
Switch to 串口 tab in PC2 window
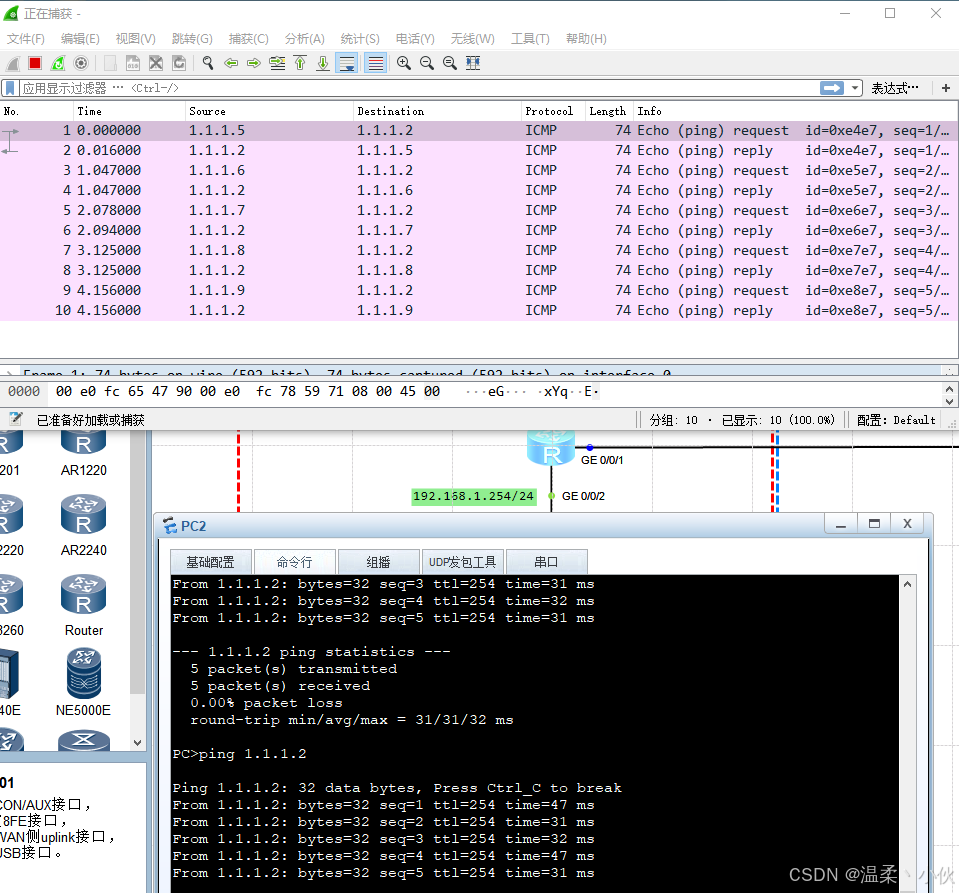(546, 562)
